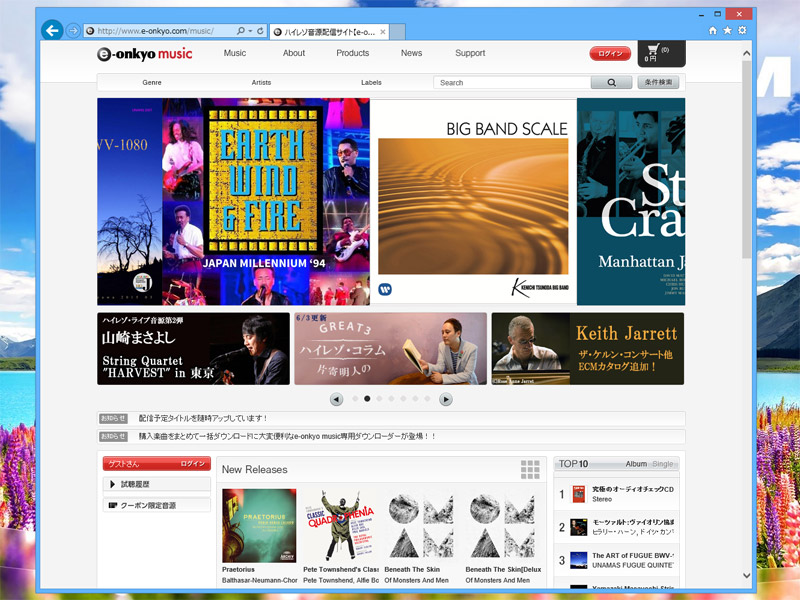Go to previous carousel slide arrow
Screen dimensions: 800x600
(x=336, y=399)
